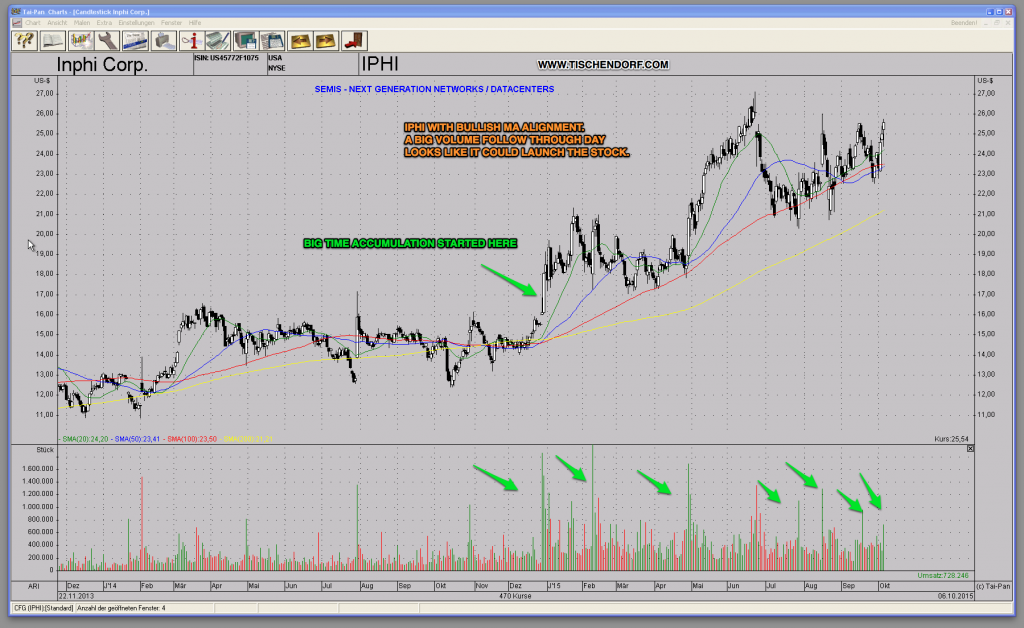
Task: Click the gold left arrow icon
Action: 301,40
